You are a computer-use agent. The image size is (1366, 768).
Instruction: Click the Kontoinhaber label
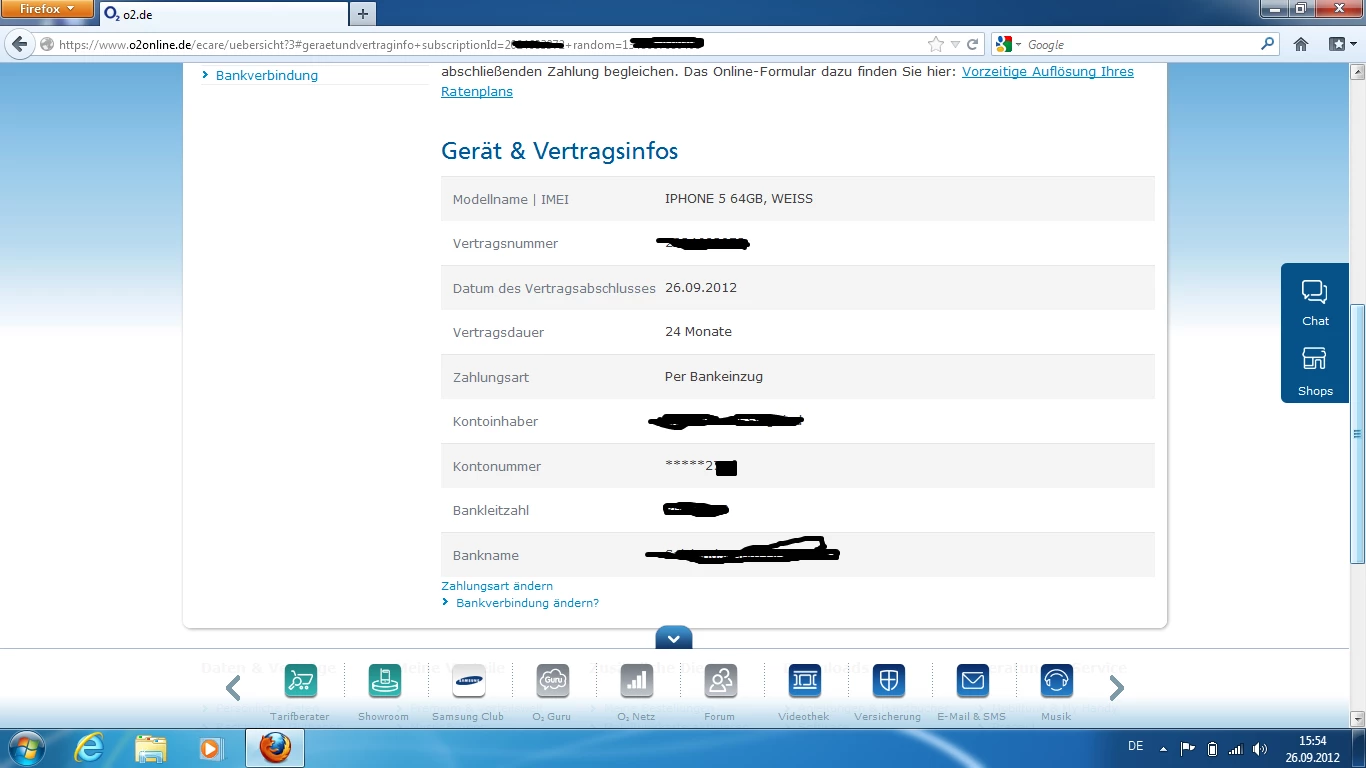(x=495, y=422)
